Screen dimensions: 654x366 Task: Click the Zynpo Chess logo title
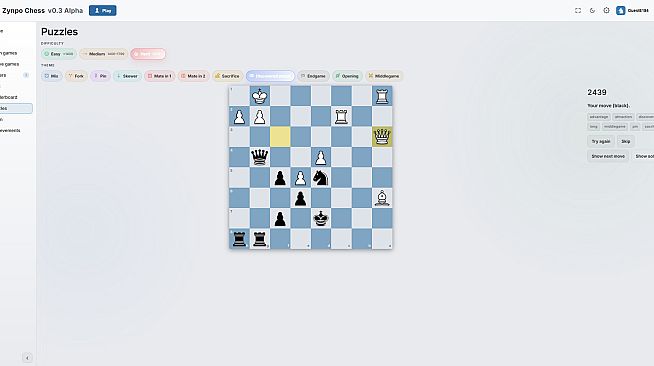click(x=42, y=10)
